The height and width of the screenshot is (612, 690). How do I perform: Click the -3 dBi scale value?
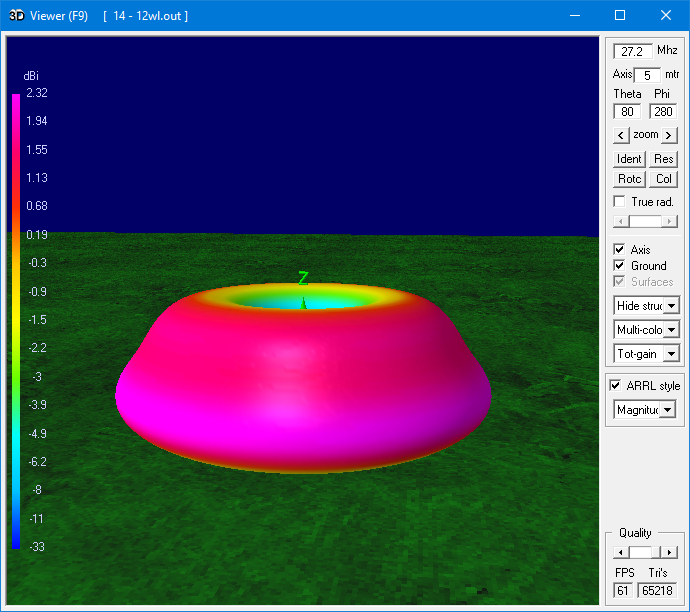[x=37, y=377]
